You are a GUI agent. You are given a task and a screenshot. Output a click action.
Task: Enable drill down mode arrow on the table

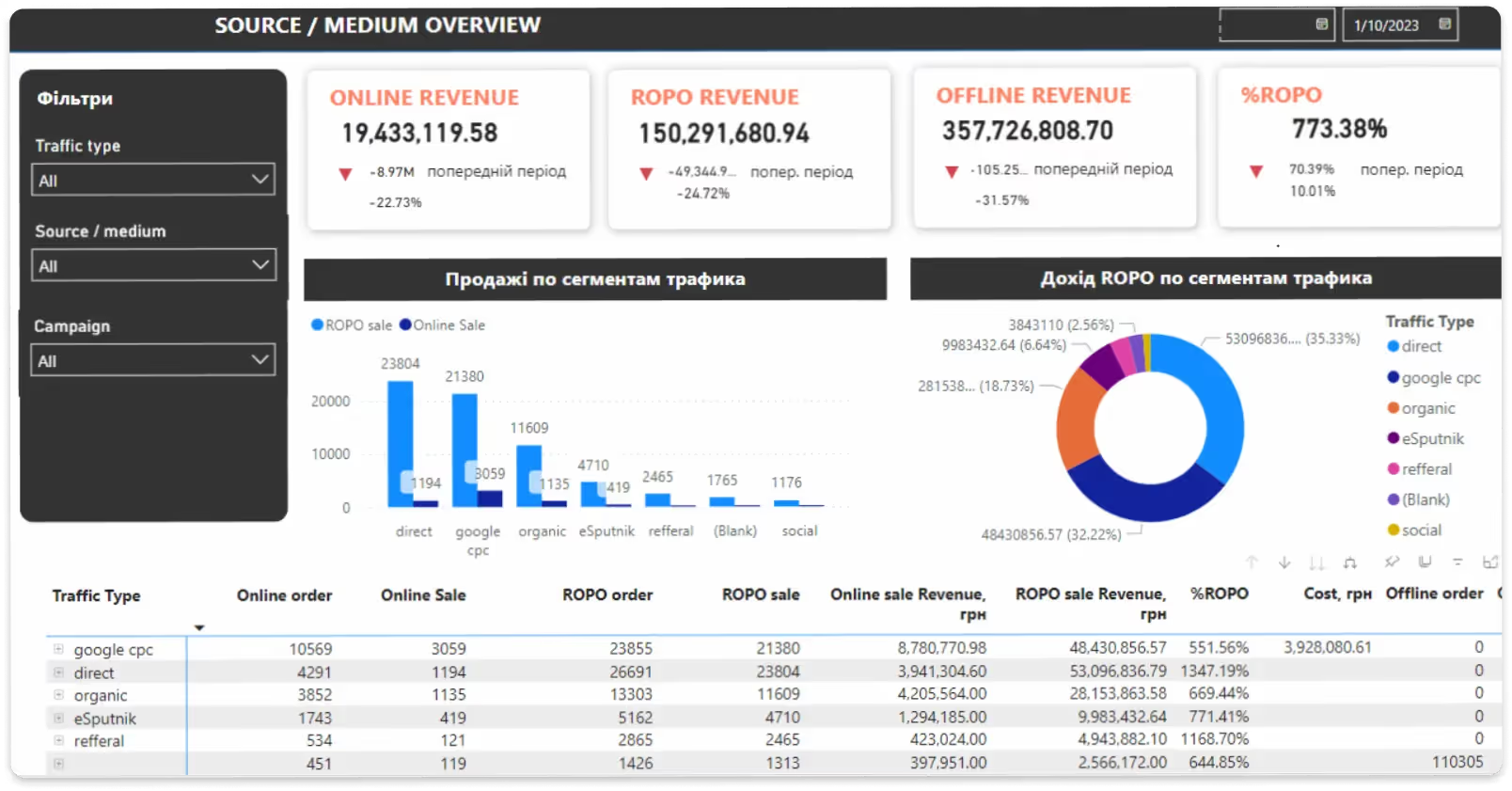(1284, 562)
